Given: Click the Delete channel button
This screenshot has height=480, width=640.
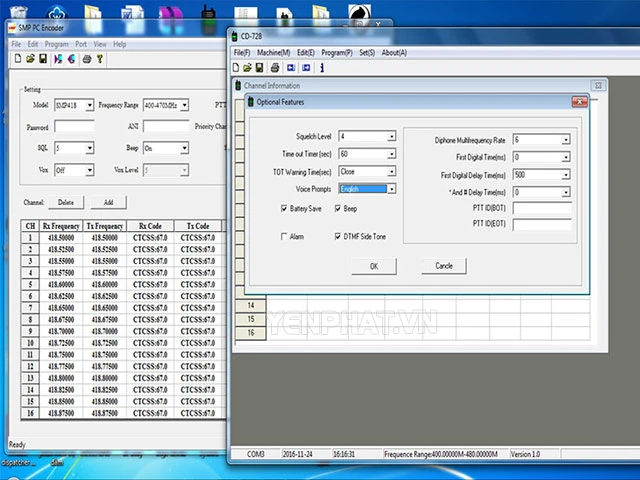Looking at the screenshot, I should pyautogui.click(x=66, y=202).
